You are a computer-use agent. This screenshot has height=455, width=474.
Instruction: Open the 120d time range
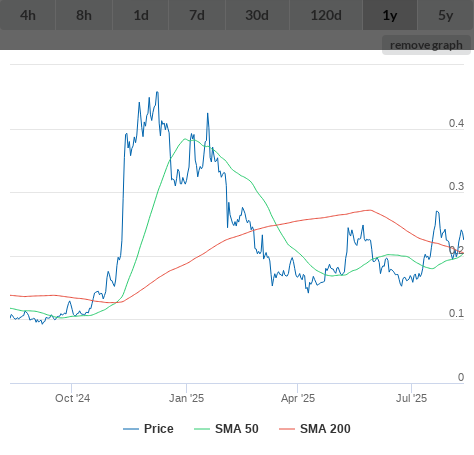pyautogui.click(x=326, y=15)
